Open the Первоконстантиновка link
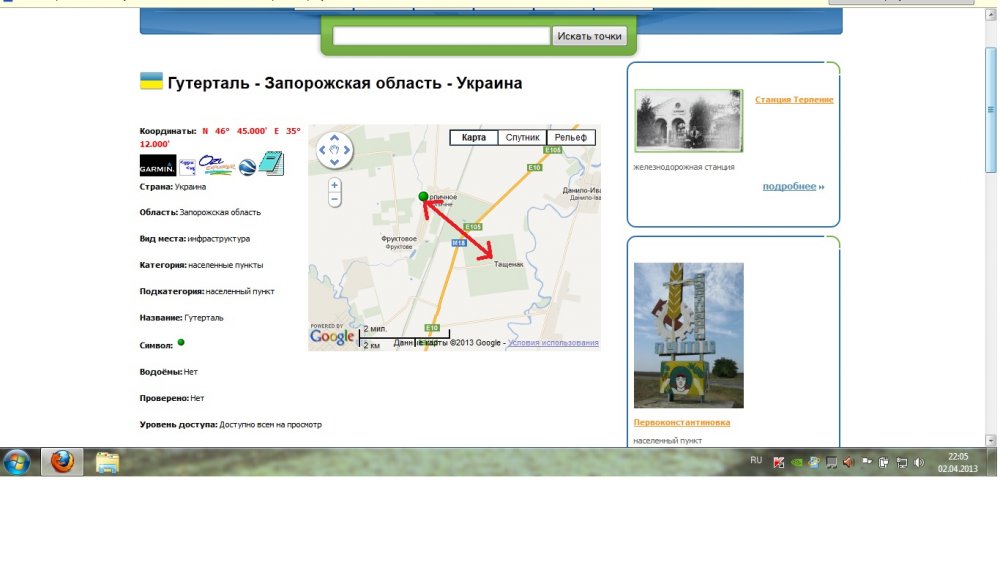 tap(682, 422)
